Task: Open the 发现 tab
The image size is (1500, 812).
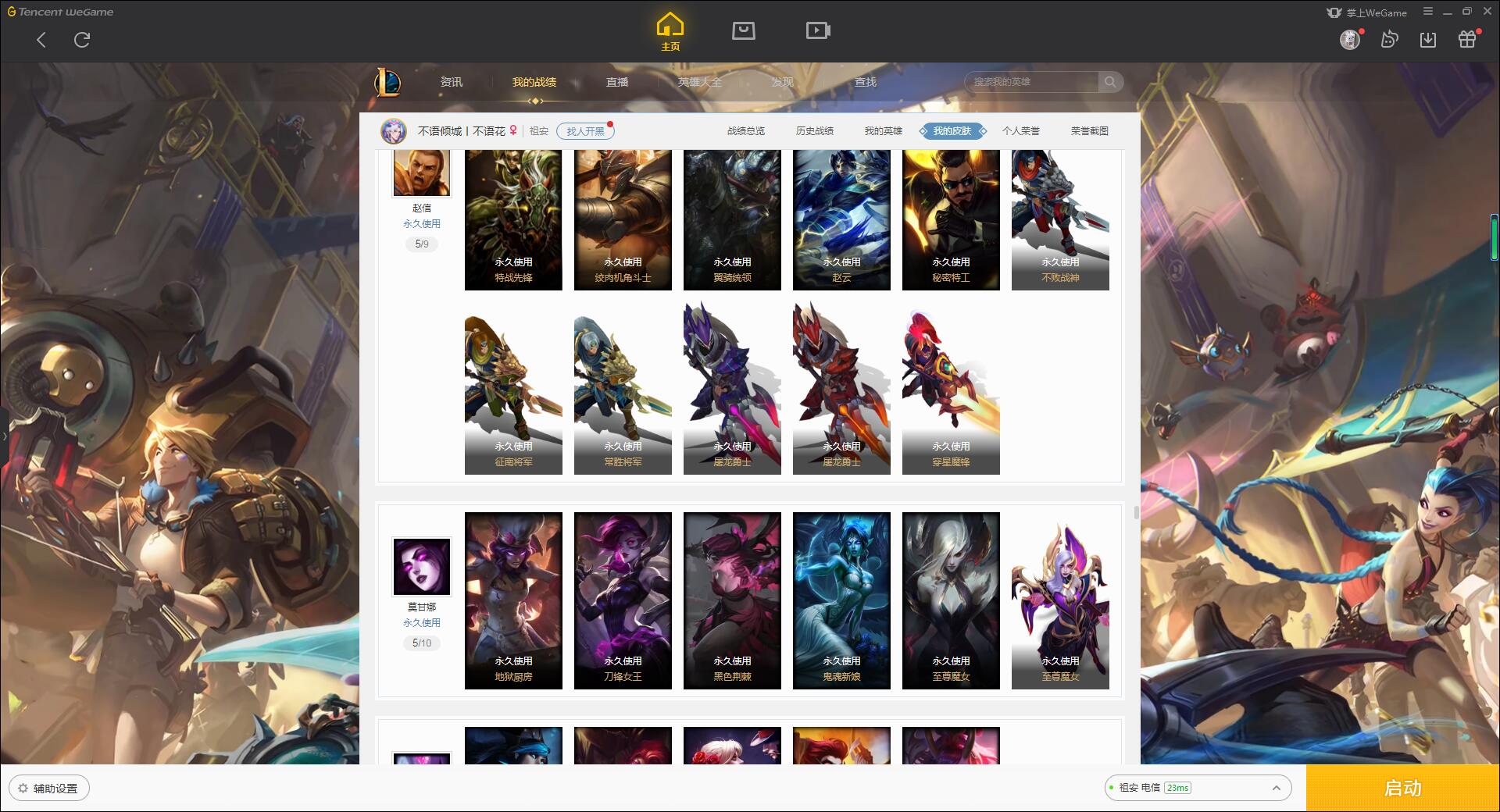Action: tap(783, 82)
